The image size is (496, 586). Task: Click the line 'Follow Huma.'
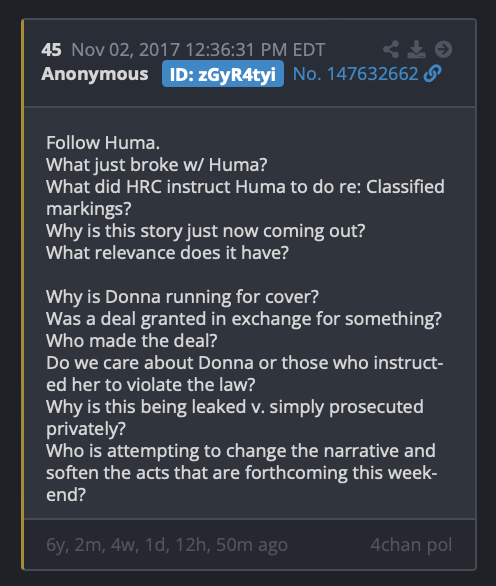[x=103, y=143]
